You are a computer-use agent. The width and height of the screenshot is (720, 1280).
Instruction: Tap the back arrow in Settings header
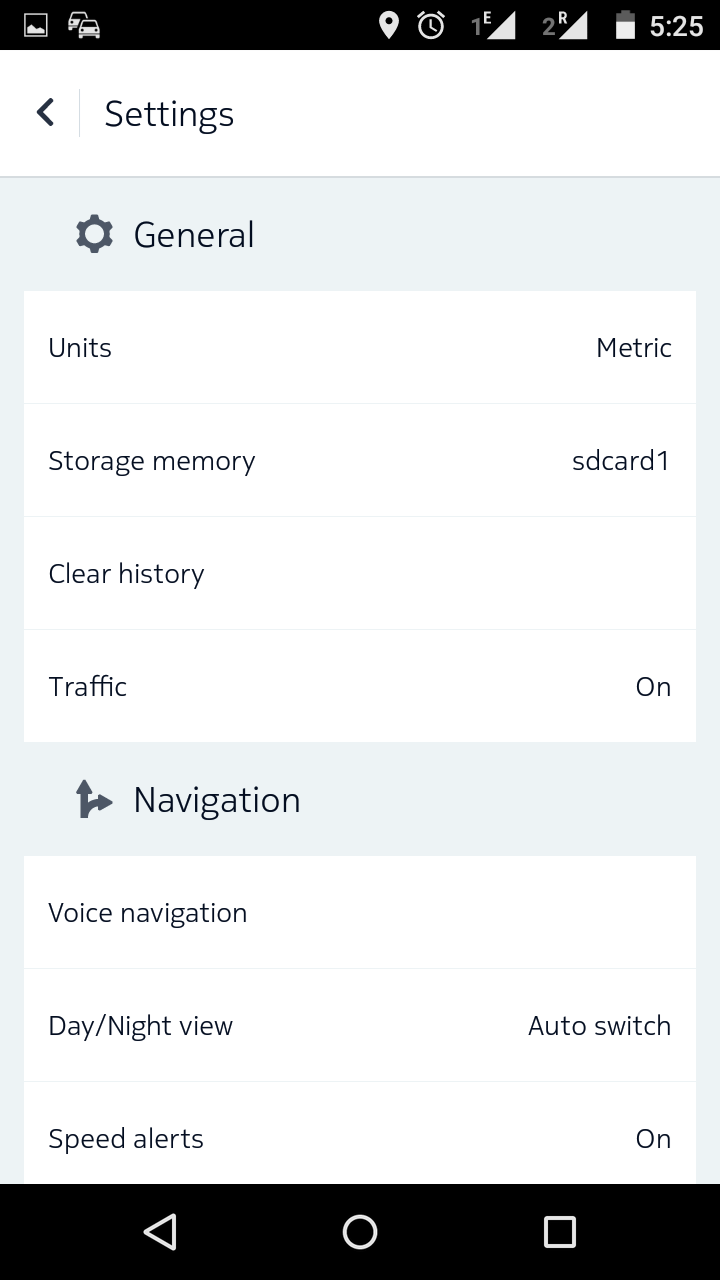click(45, 113)
